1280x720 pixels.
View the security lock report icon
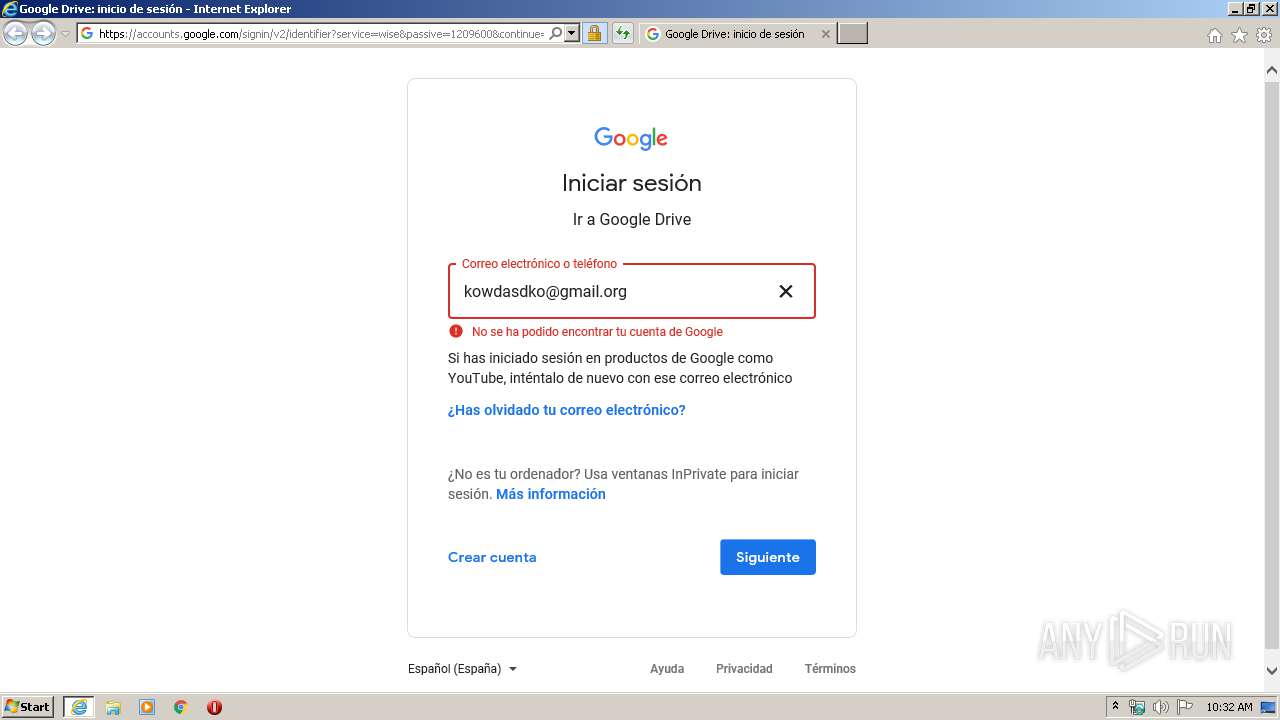pos(594,34)
